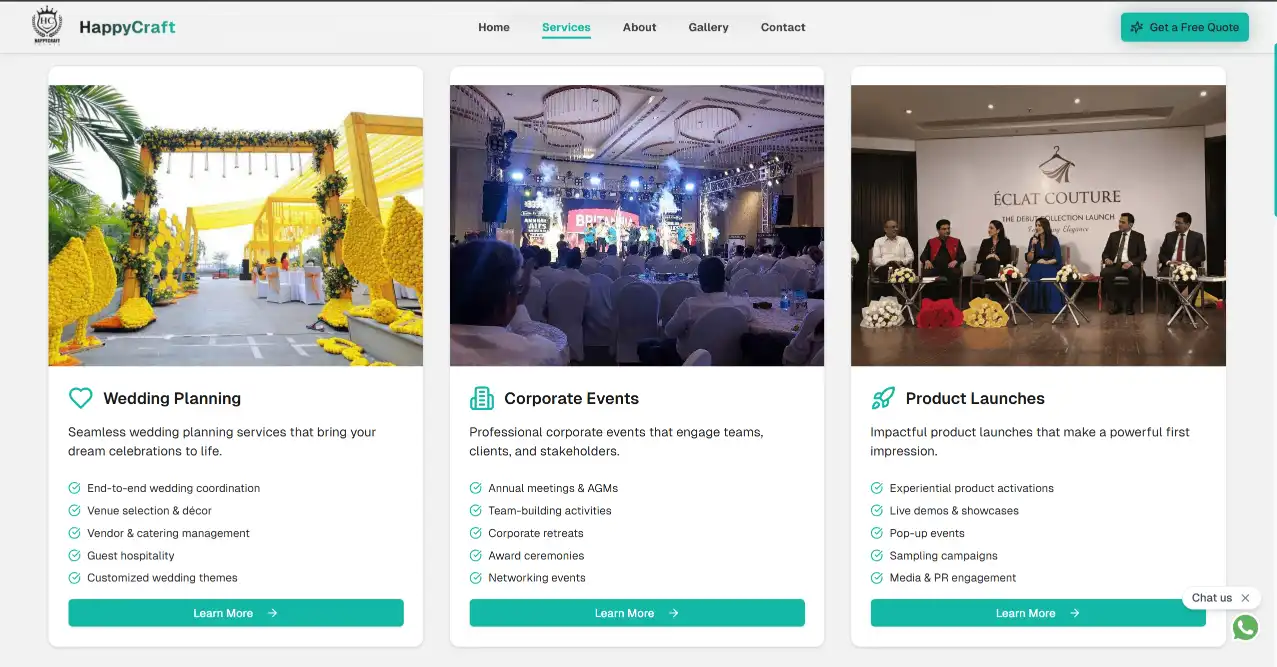This screenshot has width=1277, height=667.
Task: Click checkmark beside Guest hospitality
Action: (74, 555)
